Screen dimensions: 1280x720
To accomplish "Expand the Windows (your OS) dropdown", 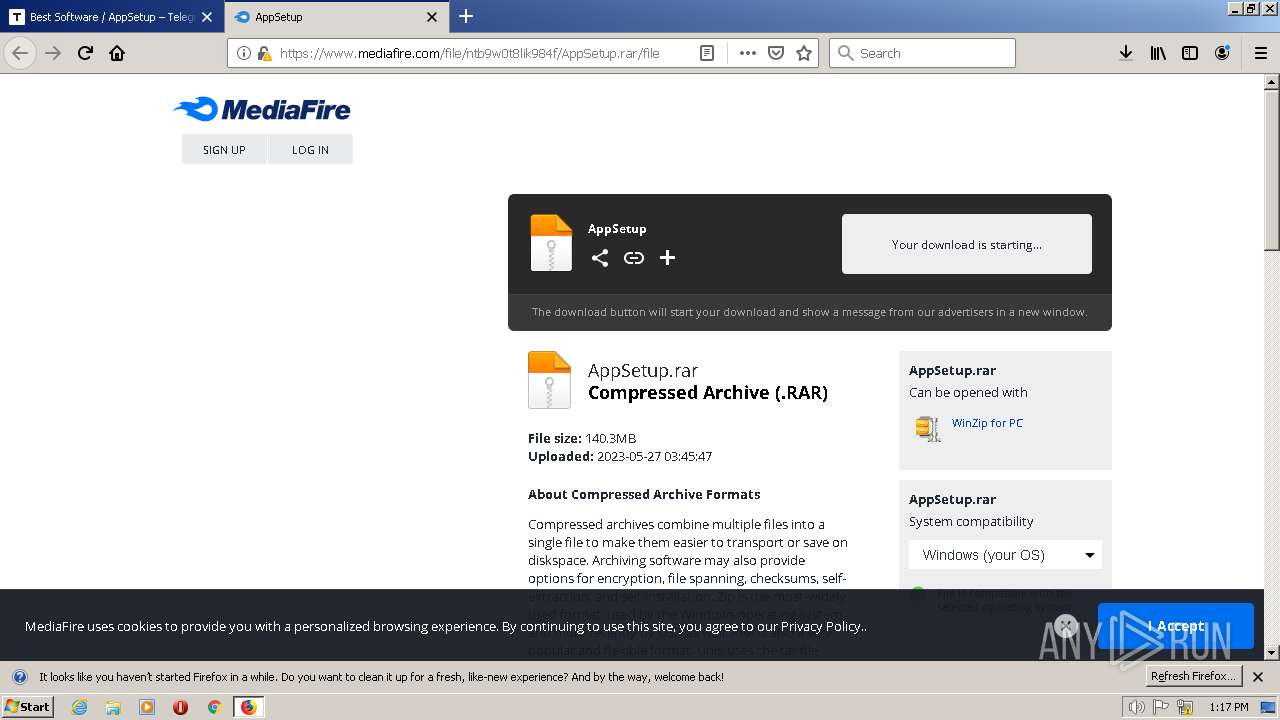I will 1005,555.
